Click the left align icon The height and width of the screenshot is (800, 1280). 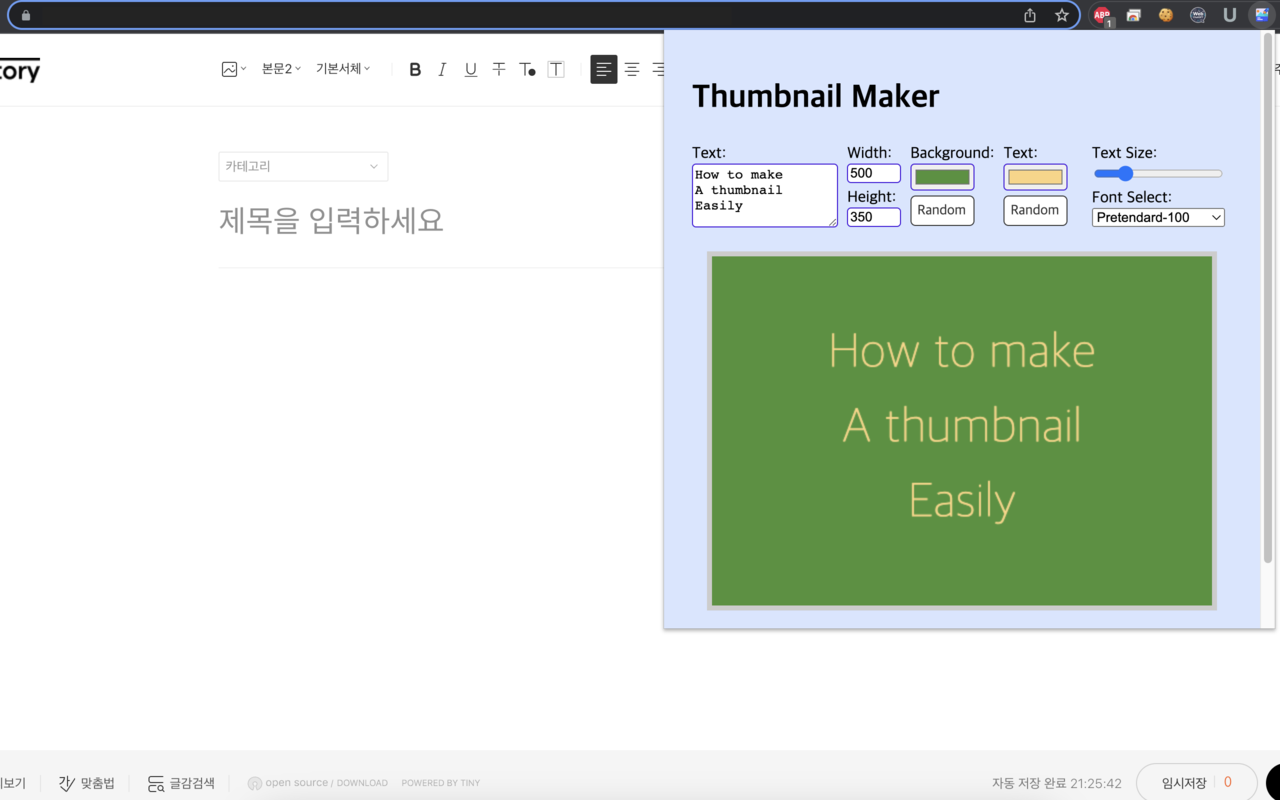[604, 69]
